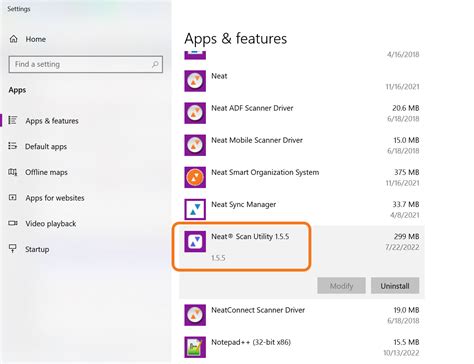Open Video playback settings
474x364 pixels.
[51, 224]
